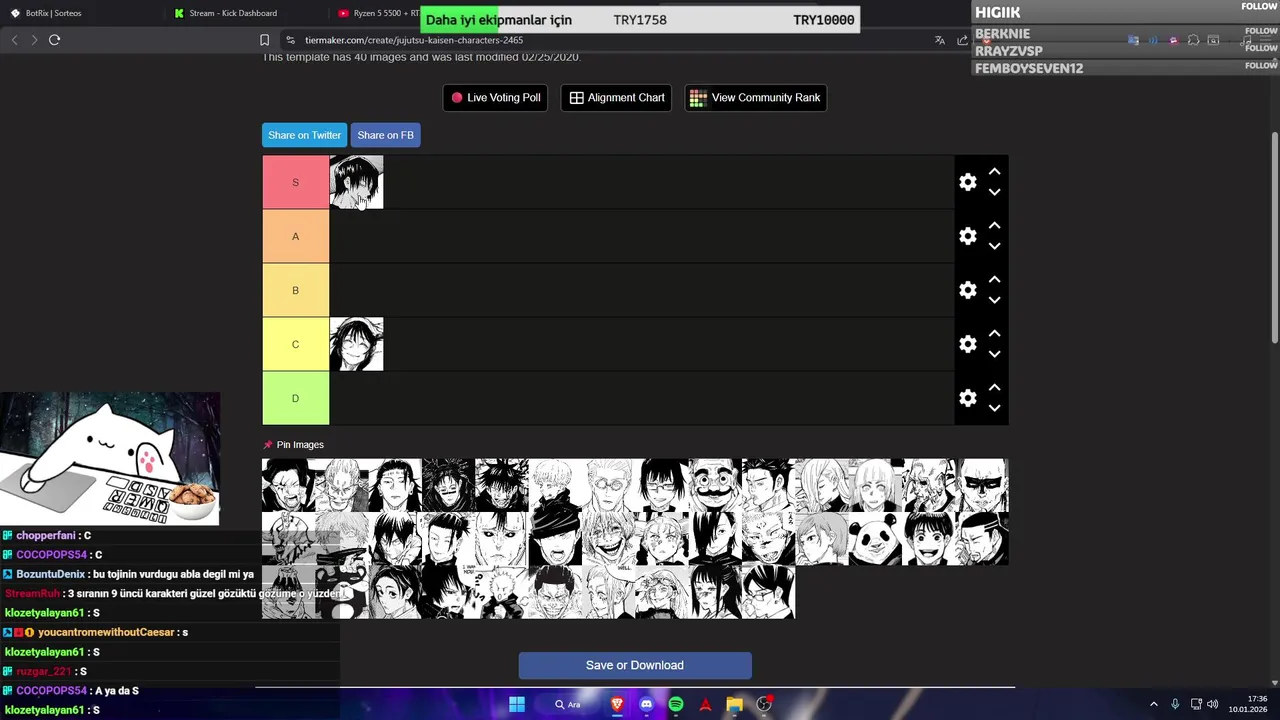This screenshot has height=720, width=1280.
Task: Open the Alignment Chart
Action: [616, 97]
